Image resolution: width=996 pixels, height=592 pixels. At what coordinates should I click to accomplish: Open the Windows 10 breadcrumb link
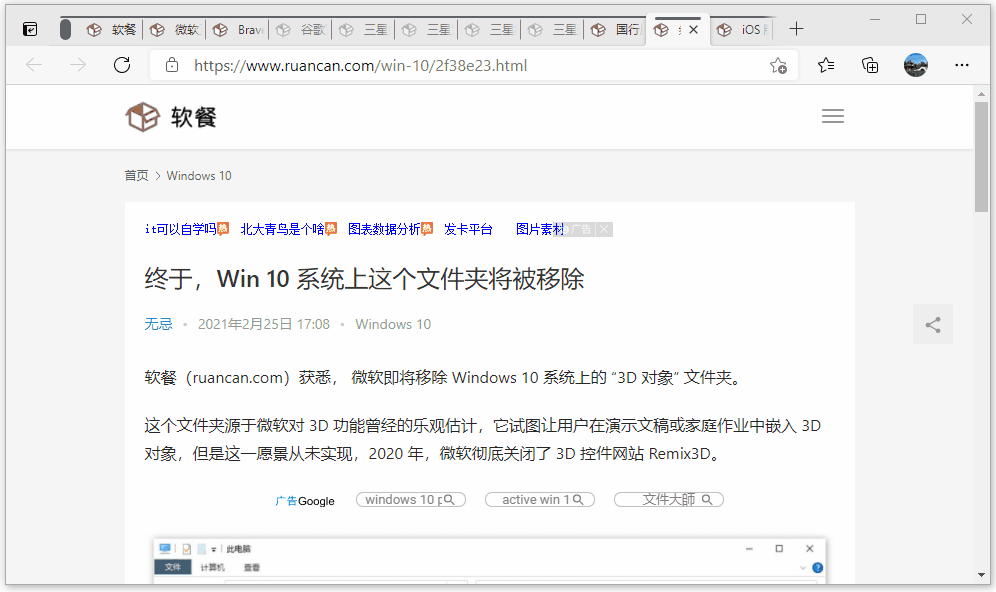[199, 175]
